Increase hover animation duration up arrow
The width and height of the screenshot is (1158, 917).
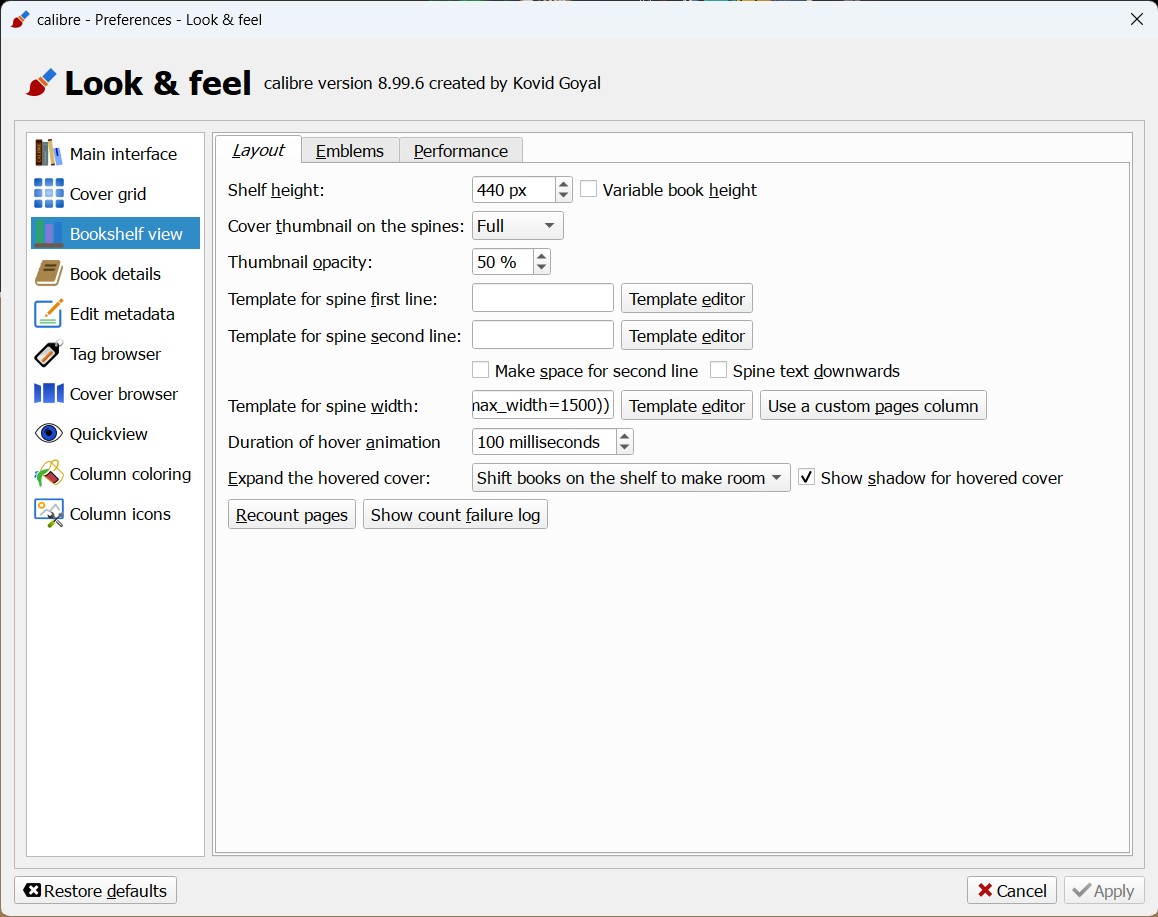(x=625, y=436)
